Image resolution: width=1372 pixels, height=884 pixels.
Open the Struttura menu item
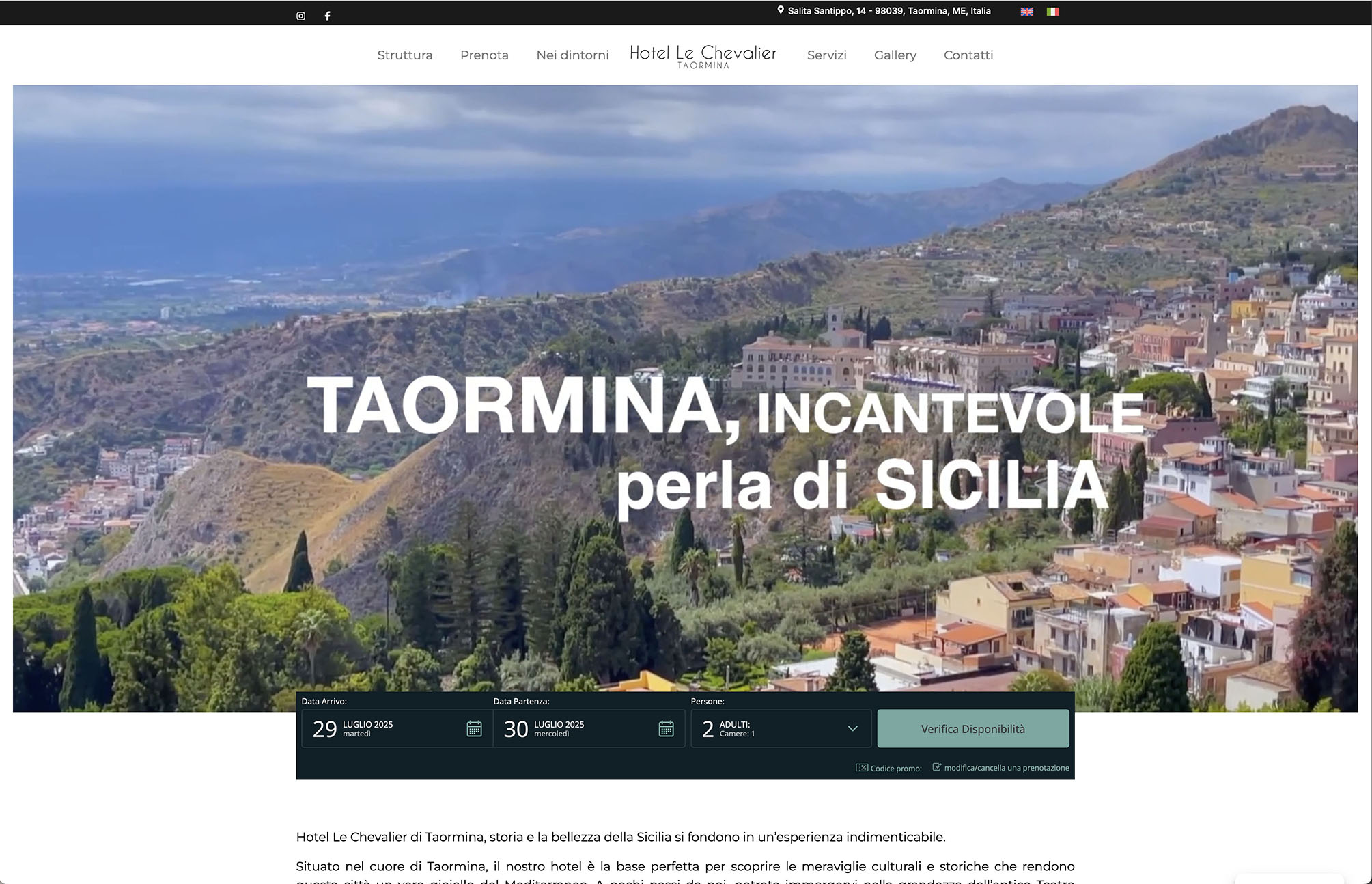[404, 55]
